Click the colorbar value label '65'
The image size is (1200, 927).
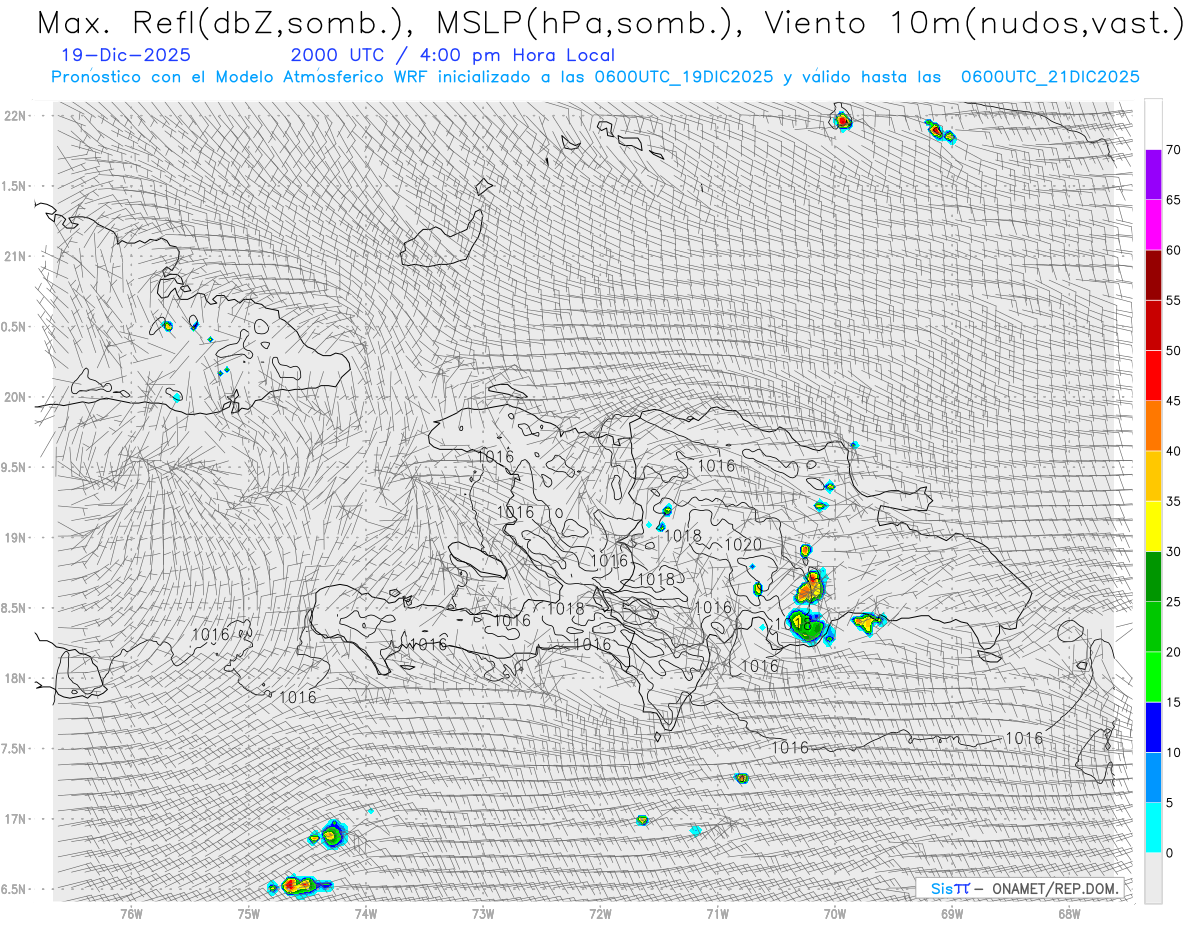click(x=1173, y=200)
